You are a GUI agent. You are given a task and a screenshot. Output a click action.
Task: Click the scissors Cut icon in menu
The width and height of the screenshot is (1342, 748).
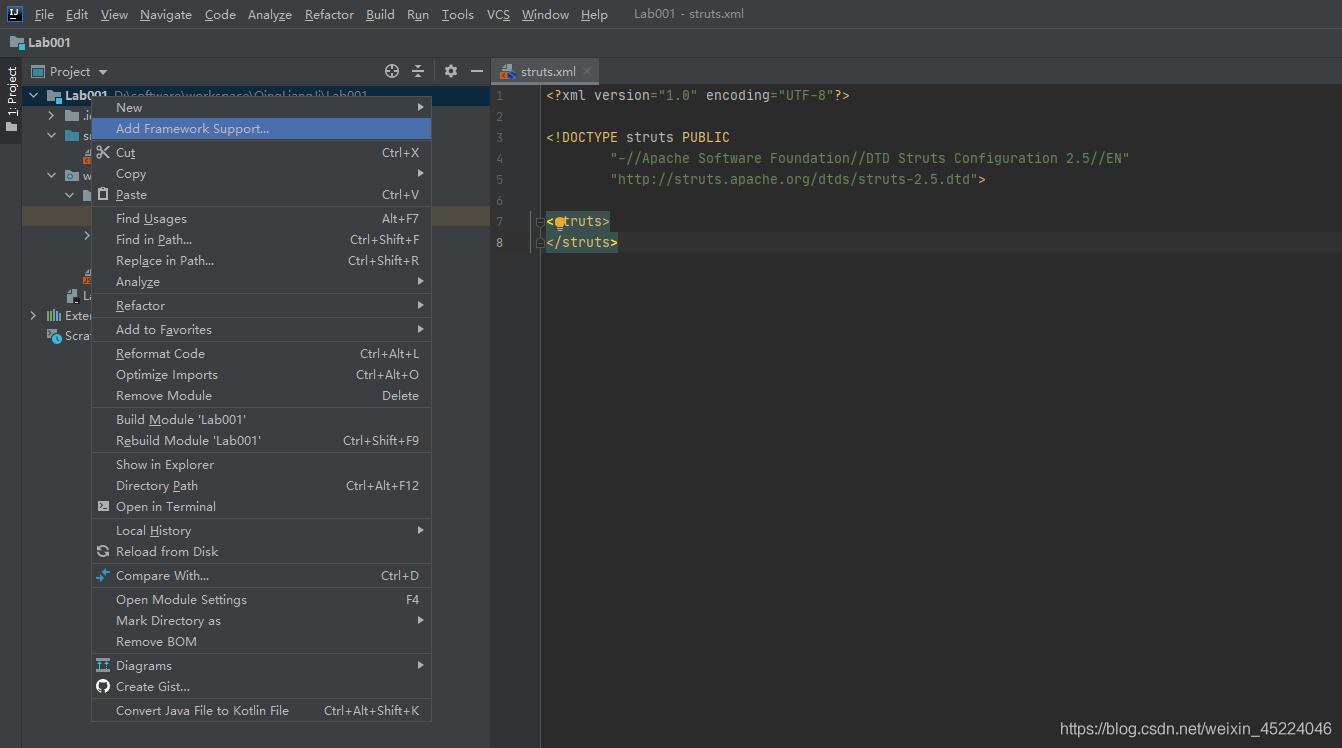point(103,152)
